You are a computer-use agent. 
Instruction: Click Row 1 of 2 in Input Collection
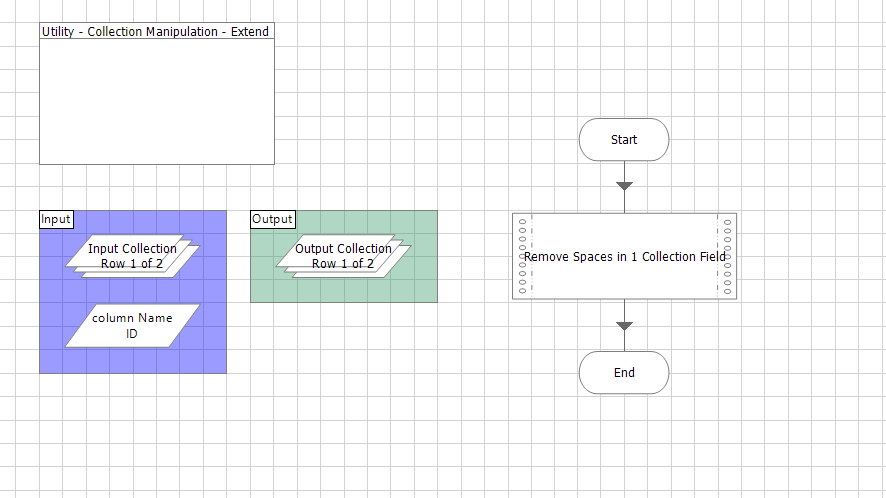(x=132, y=263)
